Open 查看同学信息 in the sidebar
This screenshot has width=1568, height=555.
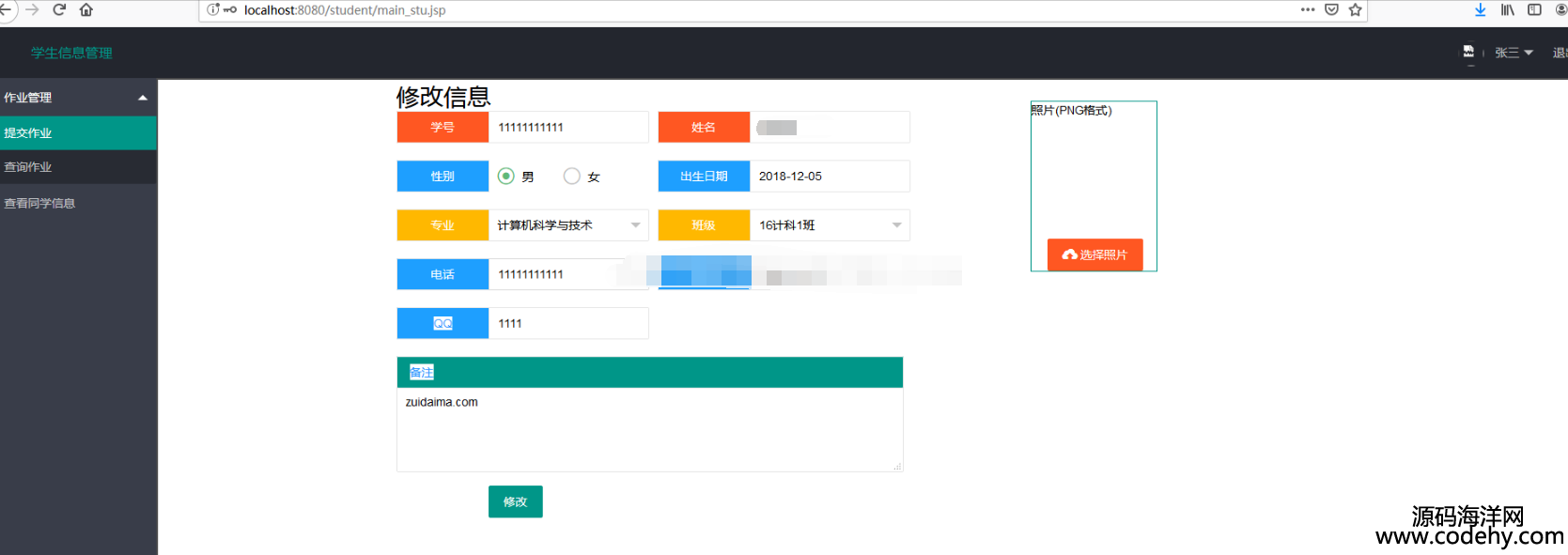[x=78, y=203]
